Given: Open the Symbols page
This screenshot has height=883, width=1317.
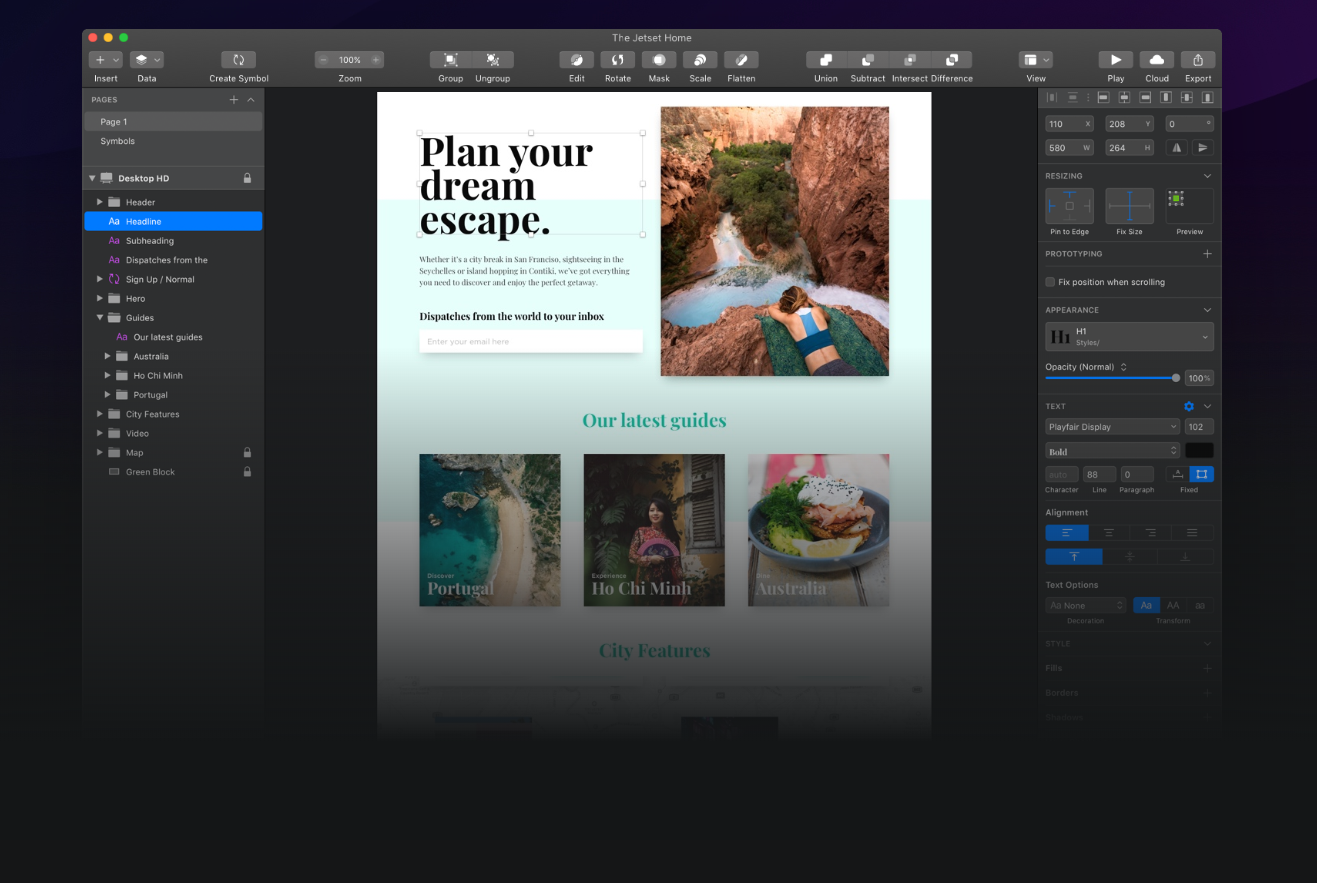Looking at the screenshot, I should tap(173, 141).
